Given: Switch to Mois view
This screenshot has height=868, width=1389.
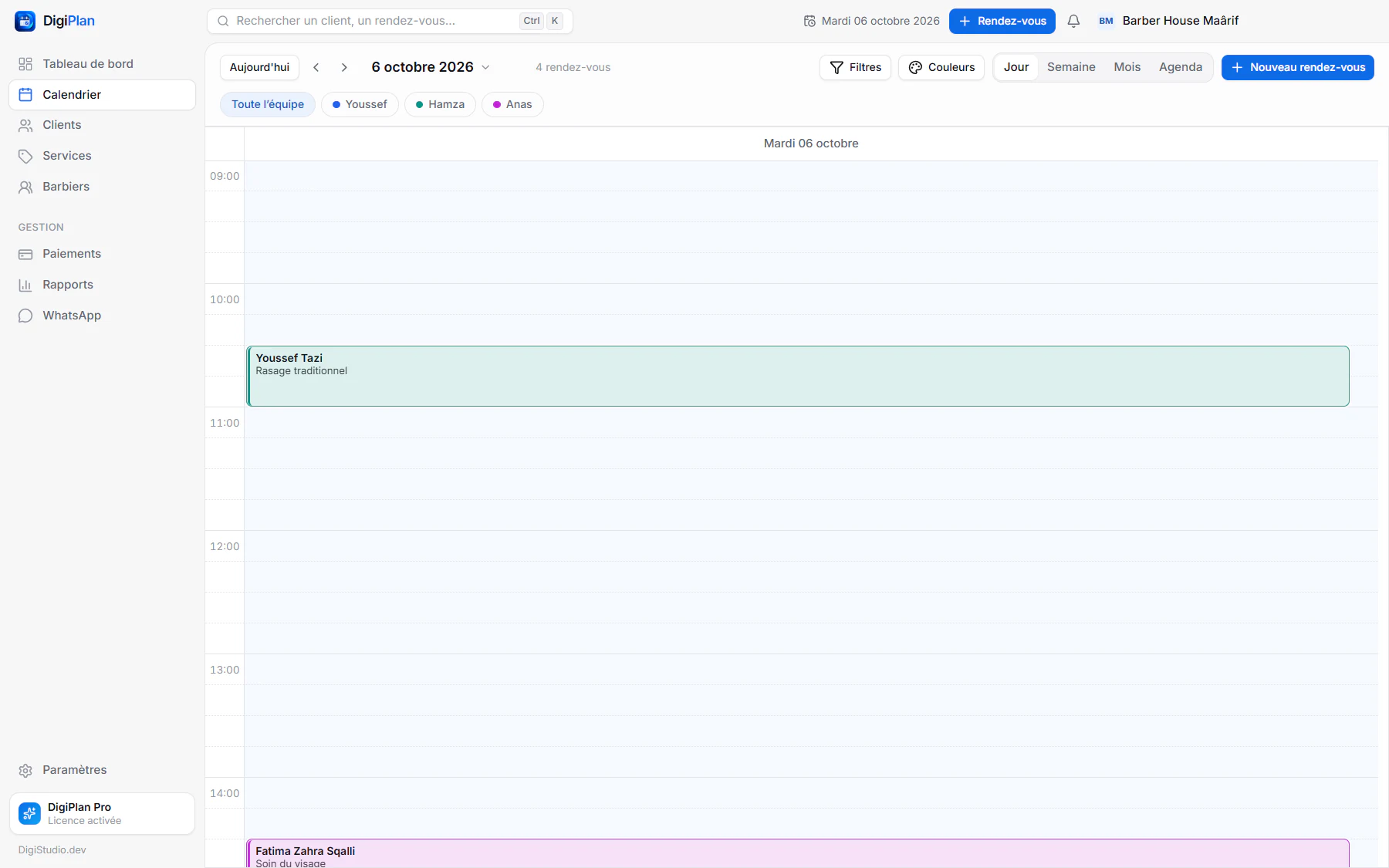Looking at the screenshot, I should tap(1127, 67).
